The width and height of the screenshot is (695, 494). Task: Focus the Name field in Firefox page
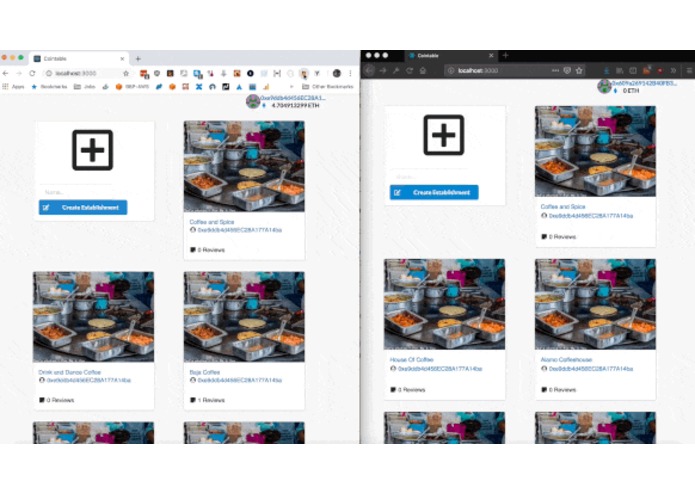(x=428, y=177)
